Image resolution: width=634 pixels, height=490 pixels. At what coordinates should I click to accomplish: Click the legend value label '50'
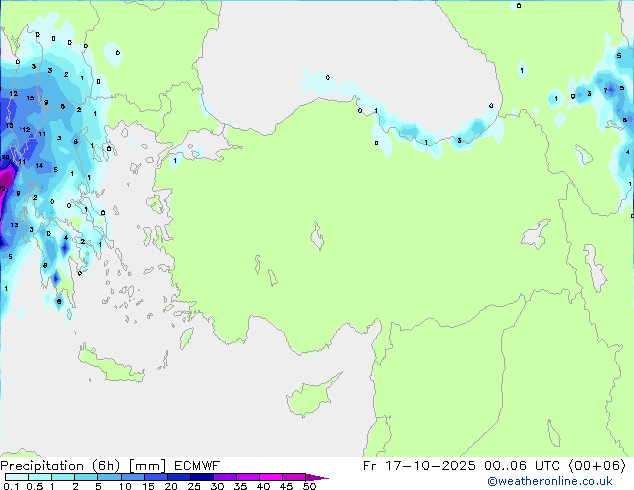(309, 486)
